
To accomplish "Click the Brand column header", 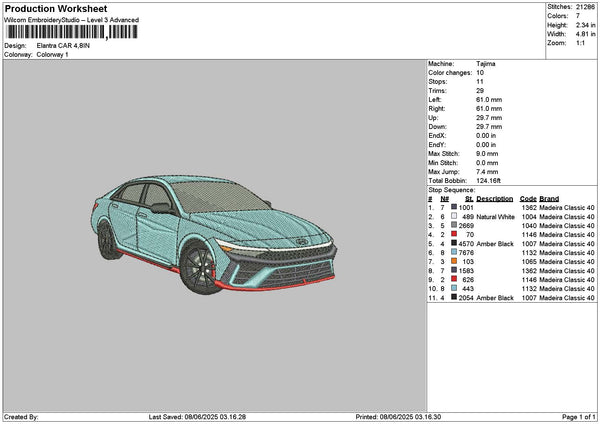I will click(x=549, y=198).
